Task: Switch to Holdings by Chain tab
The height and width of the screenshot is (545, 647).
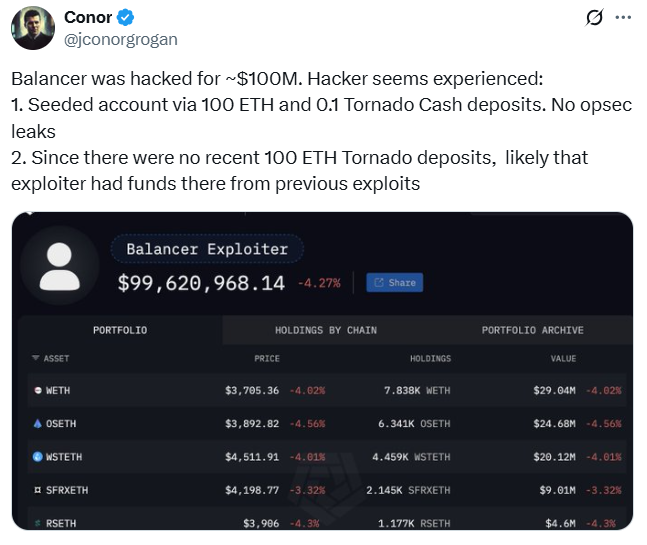Action: pyautogui.click(x=326, y=330)
